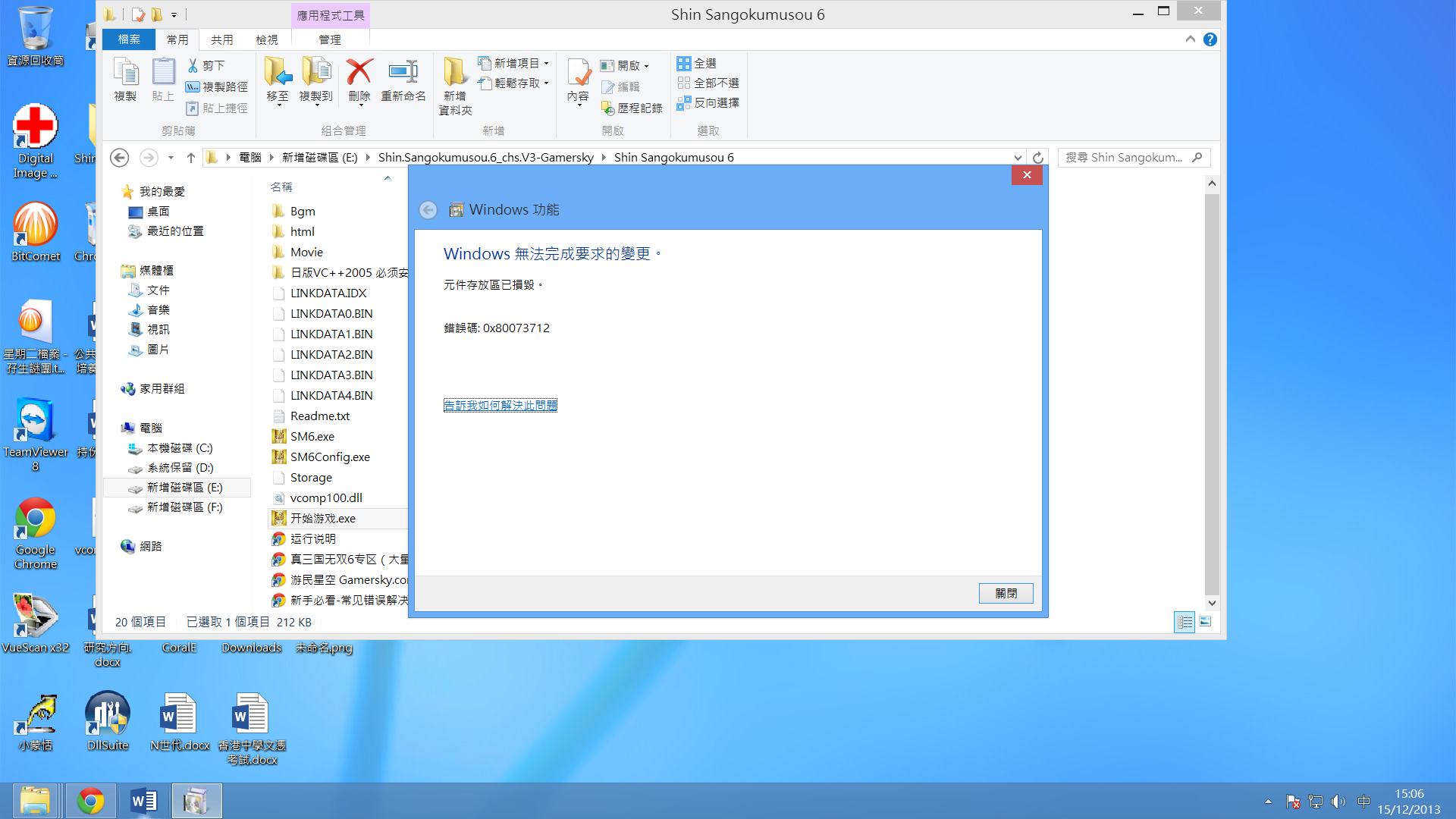Open the Application Tools (應用程式工具) tab

[331, 15]
